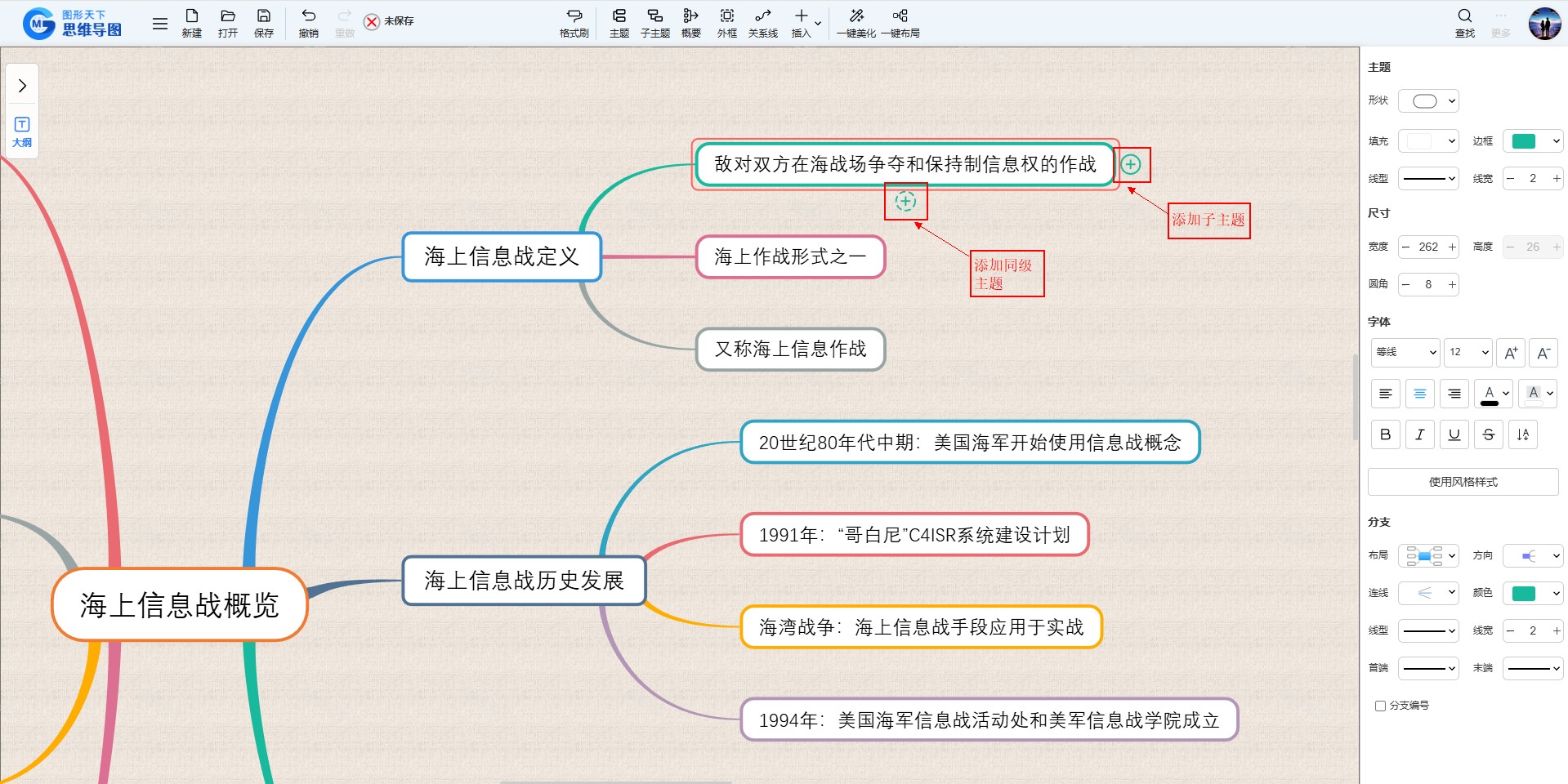Click the undo (撤销) icon
This screenshot has width=1568, height=784.
pos(308,22)
